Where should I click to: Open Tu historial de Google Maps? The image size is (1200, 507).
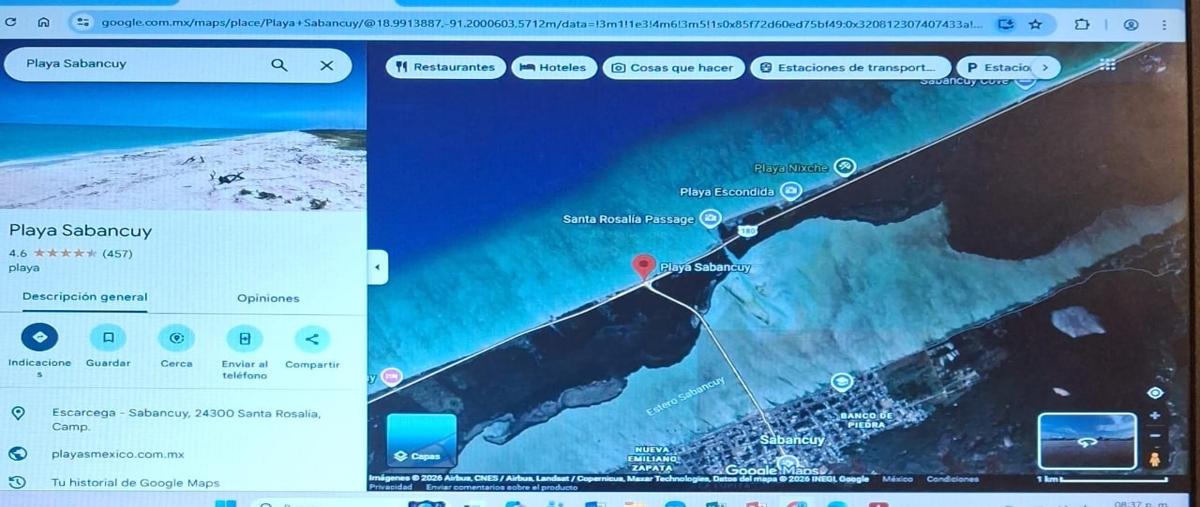coord(135,483)
